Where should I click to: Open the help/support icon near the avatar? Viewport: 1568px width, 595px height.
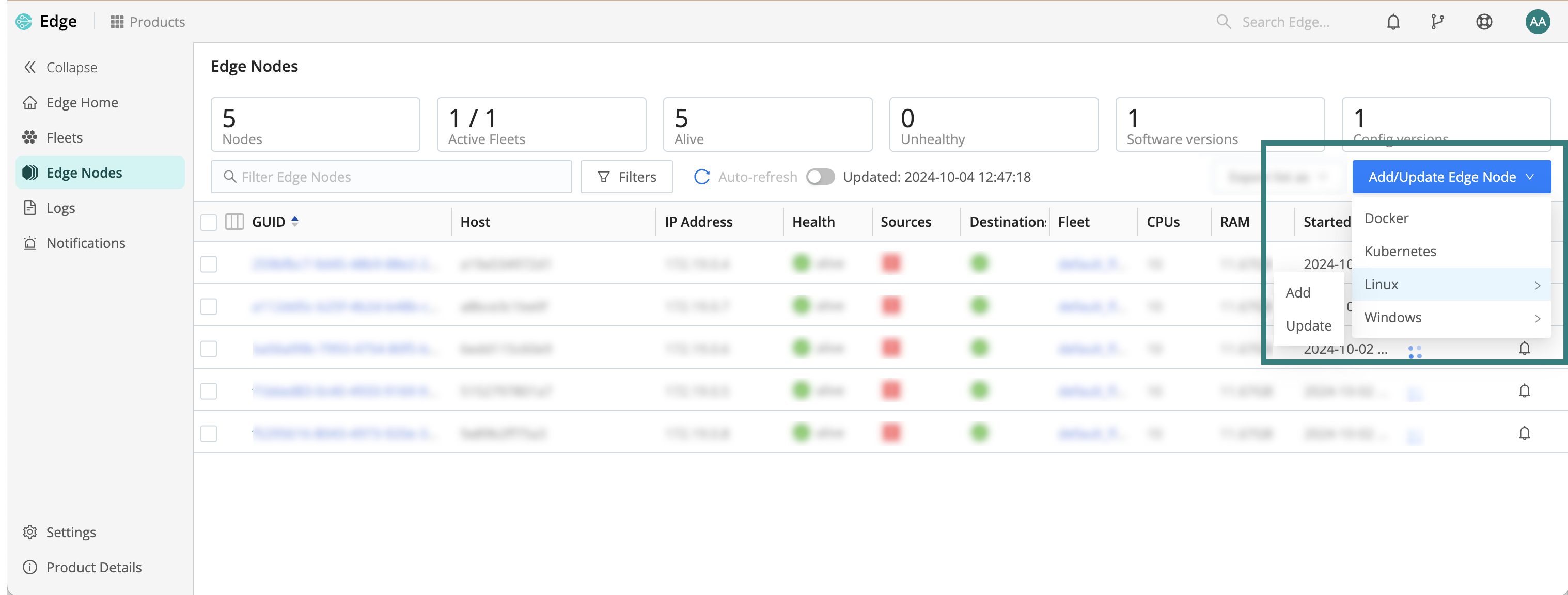(x=1484, y=21)
